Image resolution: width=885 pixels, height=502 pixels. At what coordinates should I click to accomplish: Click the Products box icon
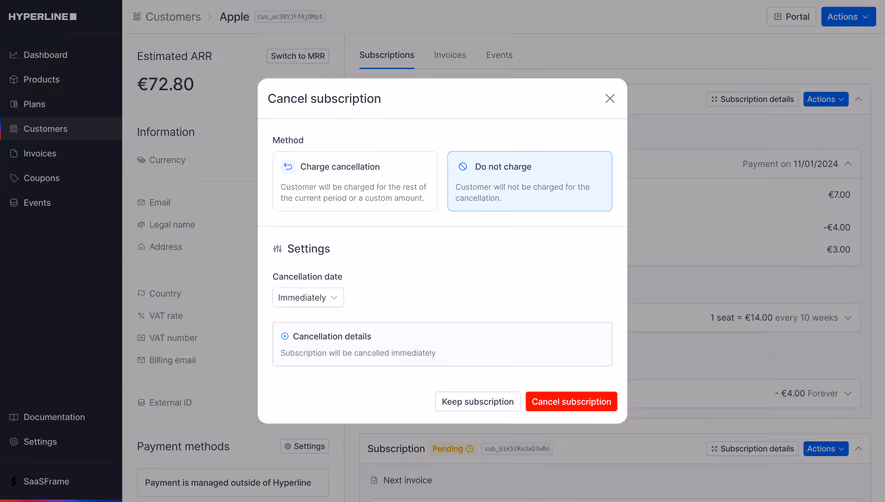click(x=14, y=80)
